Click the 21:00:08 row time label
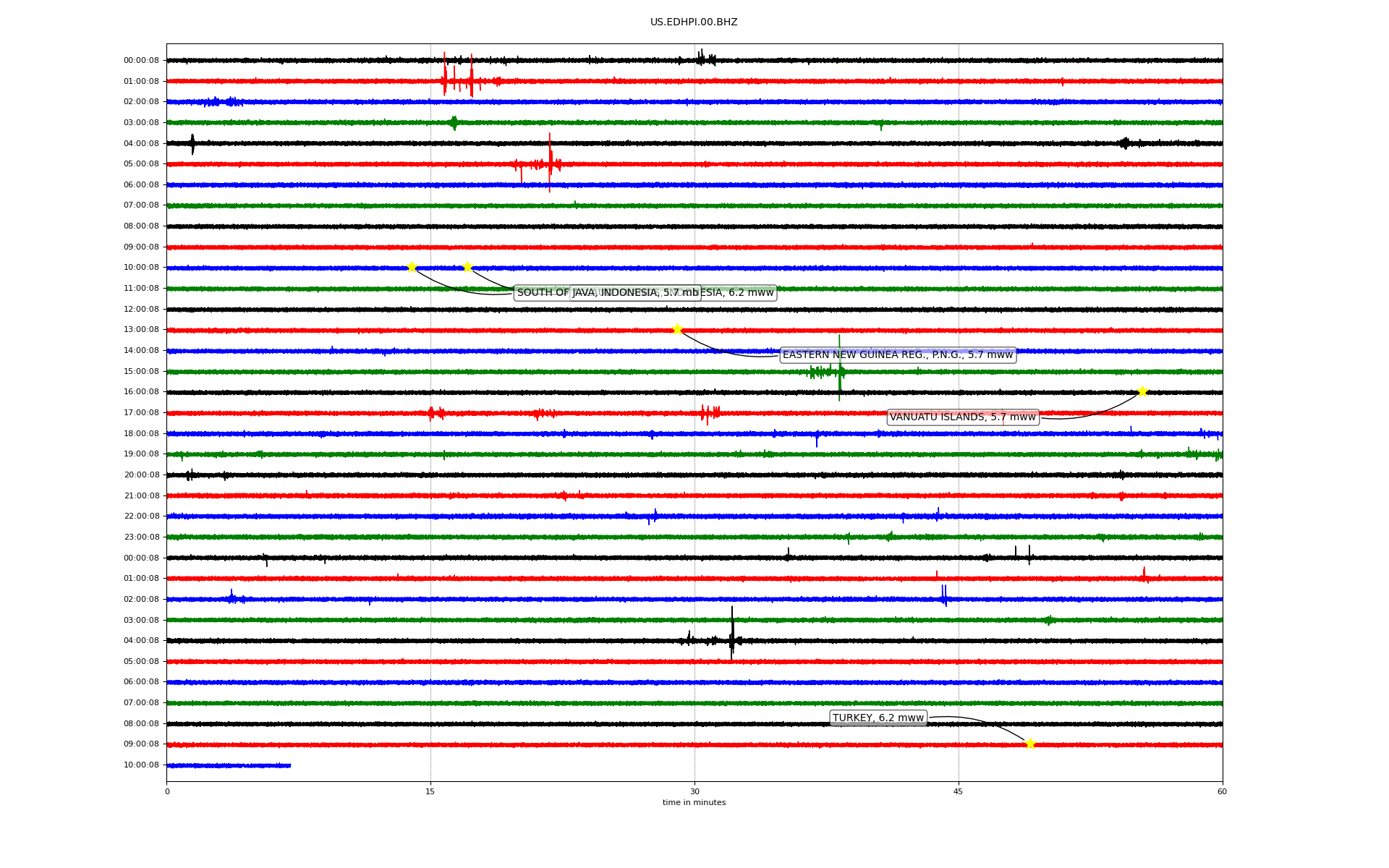Image resolution: width=1389 pixels, height=868 pixels. coord(141,496)
